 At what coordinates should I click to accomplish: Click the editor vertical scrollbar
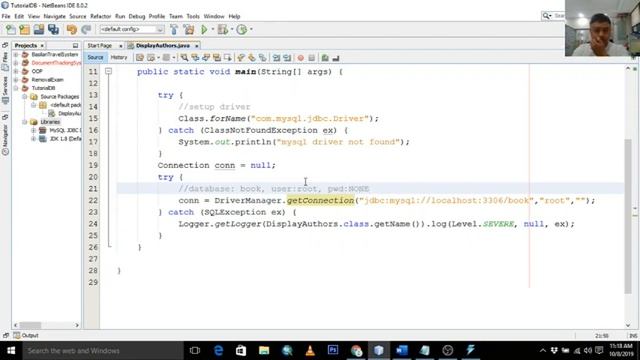(628, 216)
